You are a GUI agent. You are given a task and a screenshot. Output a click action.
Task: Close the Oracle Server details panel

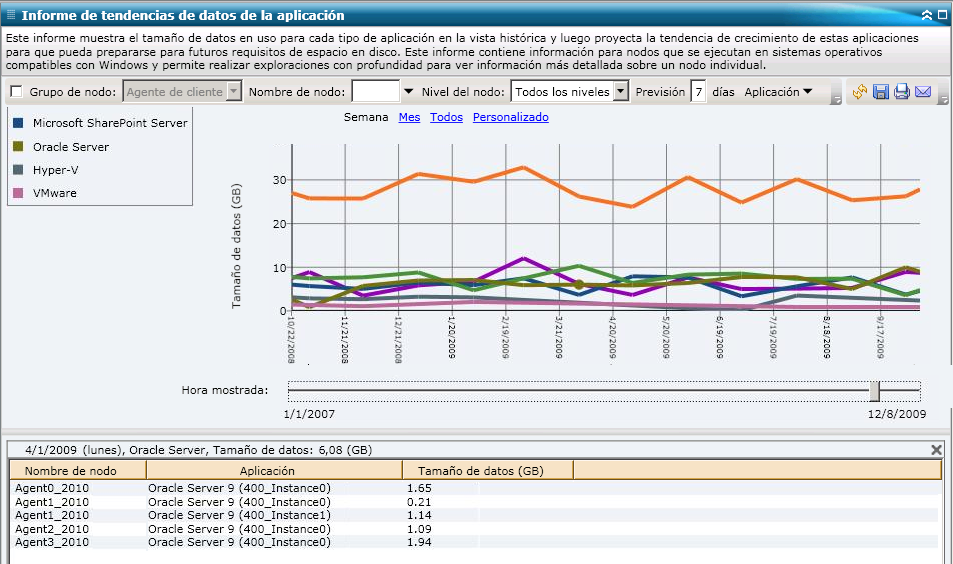(936, 450)
